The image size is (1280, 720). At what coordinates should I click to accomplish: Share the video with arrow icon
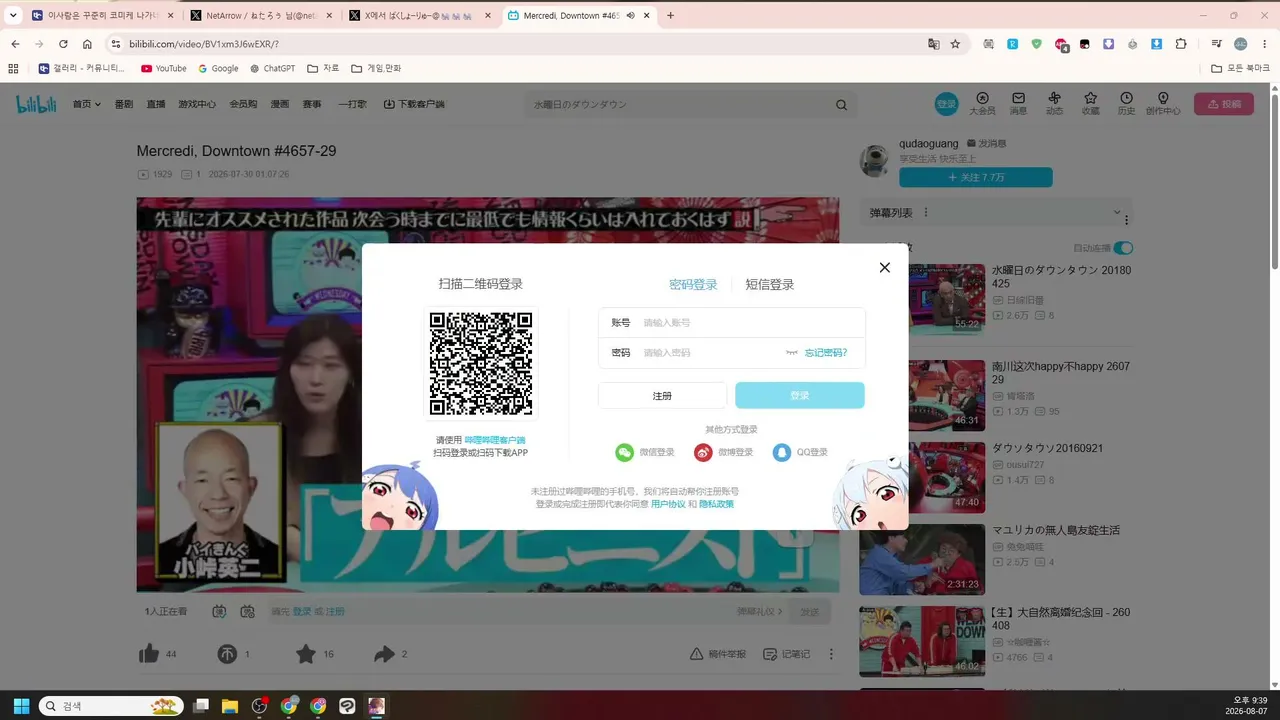[384, 654]
